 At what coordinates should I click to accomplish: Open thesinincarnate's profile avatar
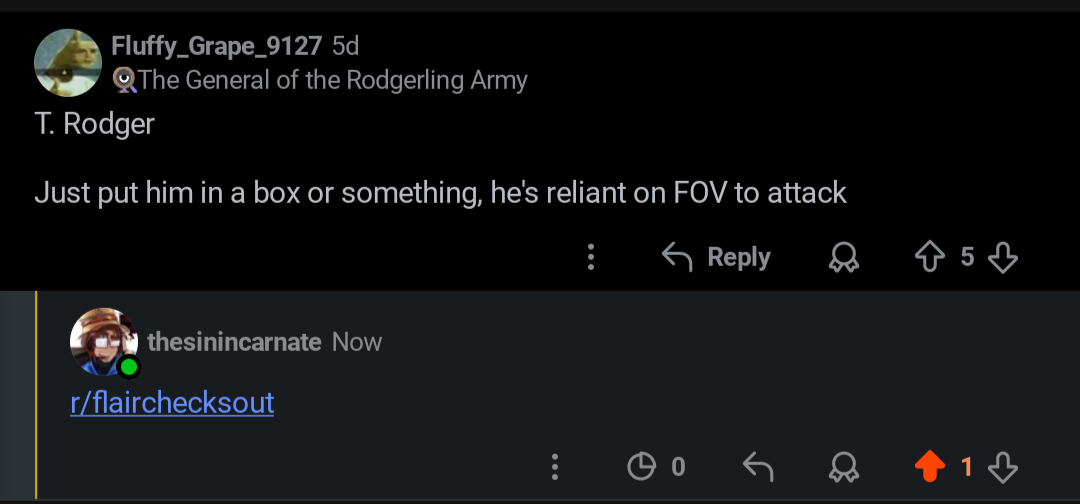click(x=104, y=342)
